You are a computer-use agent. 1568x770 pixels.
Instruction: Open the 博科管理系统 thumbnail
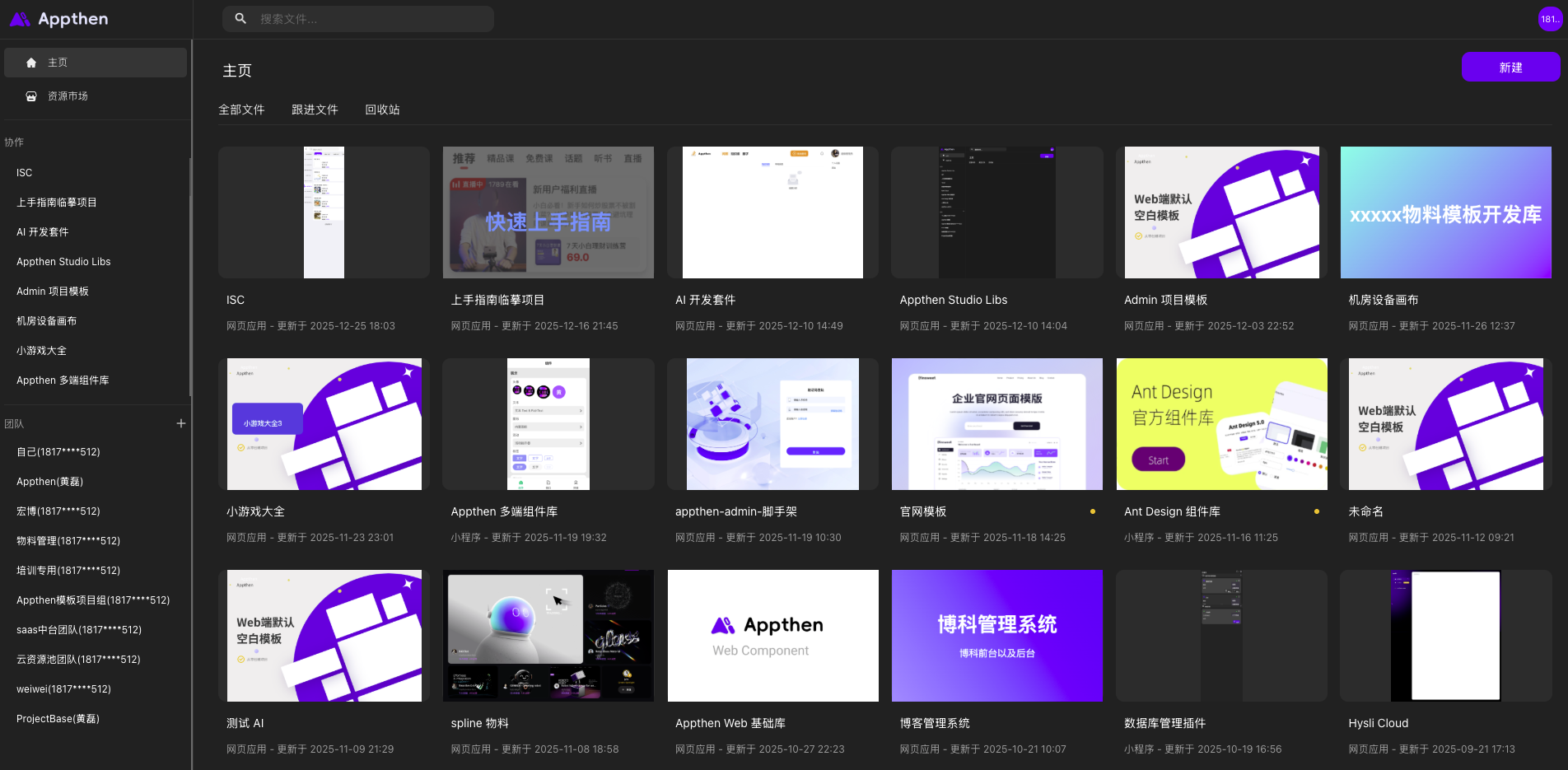coord(997,636)
